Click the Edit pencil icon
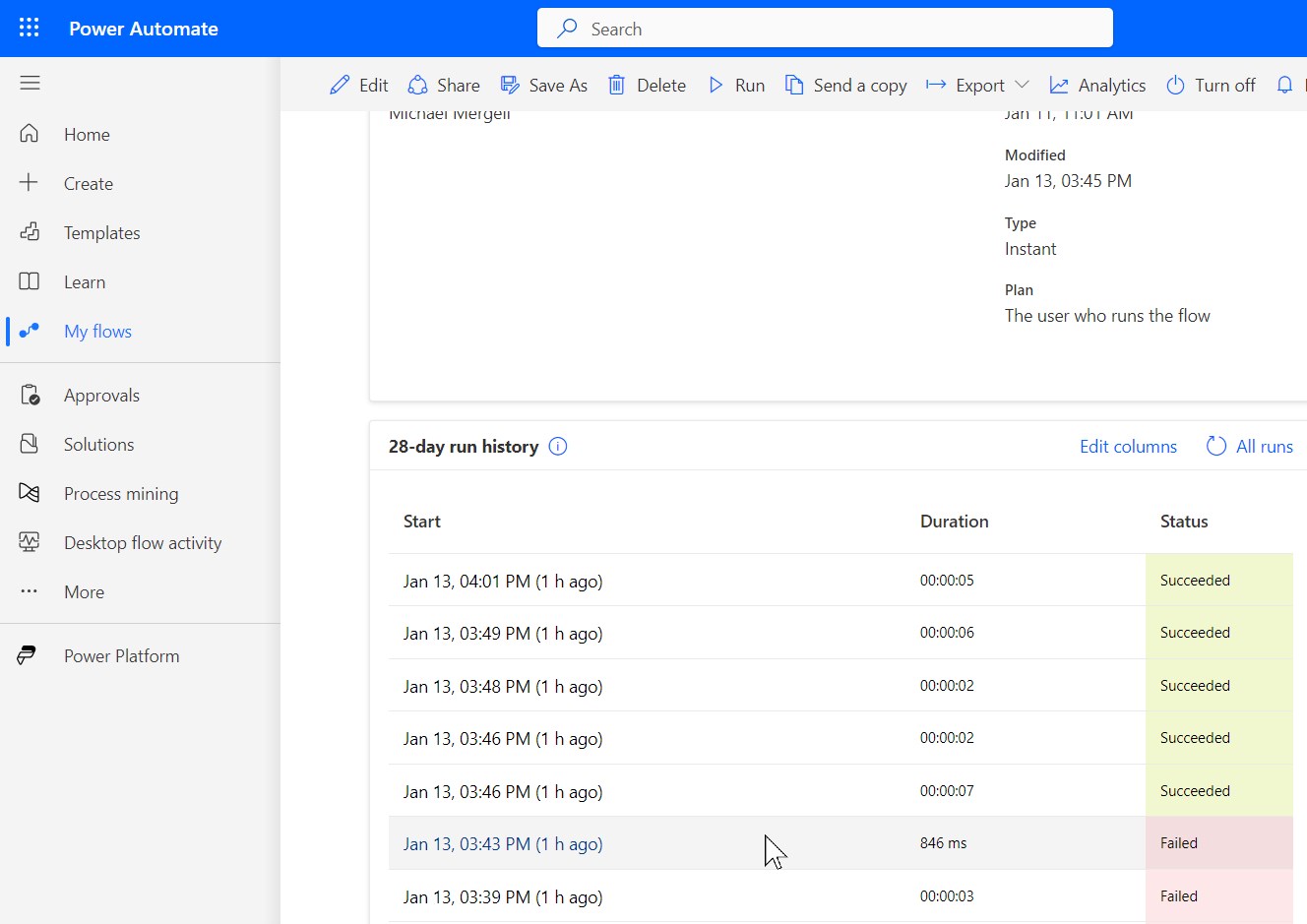The image size is (1307, 924). (340, 85)
